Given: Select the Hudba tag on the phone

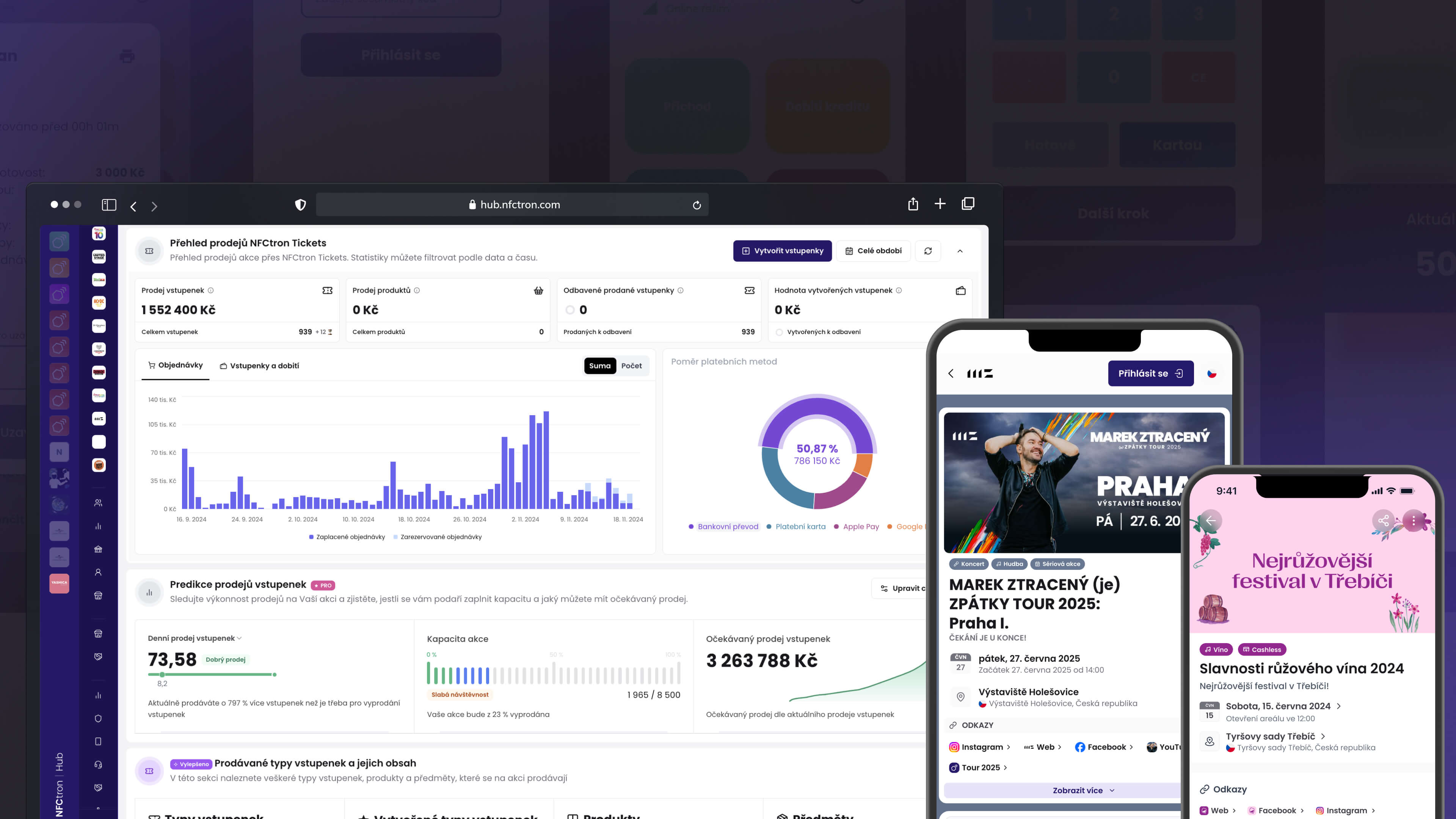Looking at the screenshot, I should [1009, 564].
